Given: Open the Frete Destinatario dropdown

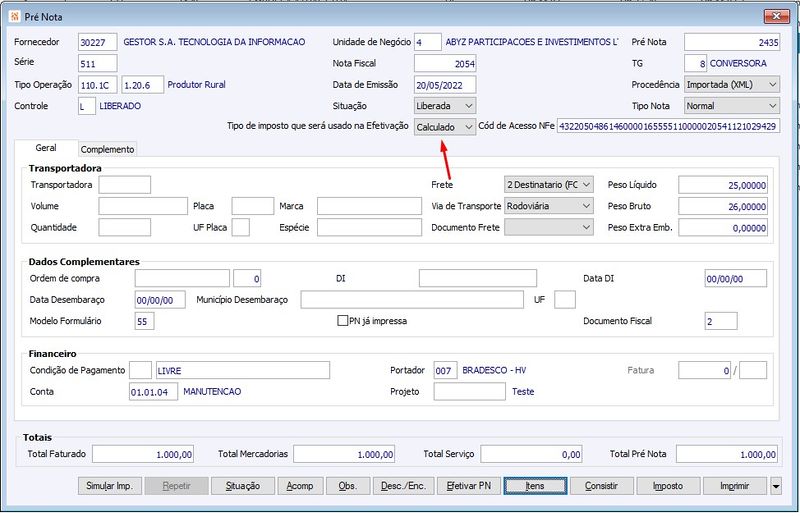Looking at the screenshot, I should (548, 184).
